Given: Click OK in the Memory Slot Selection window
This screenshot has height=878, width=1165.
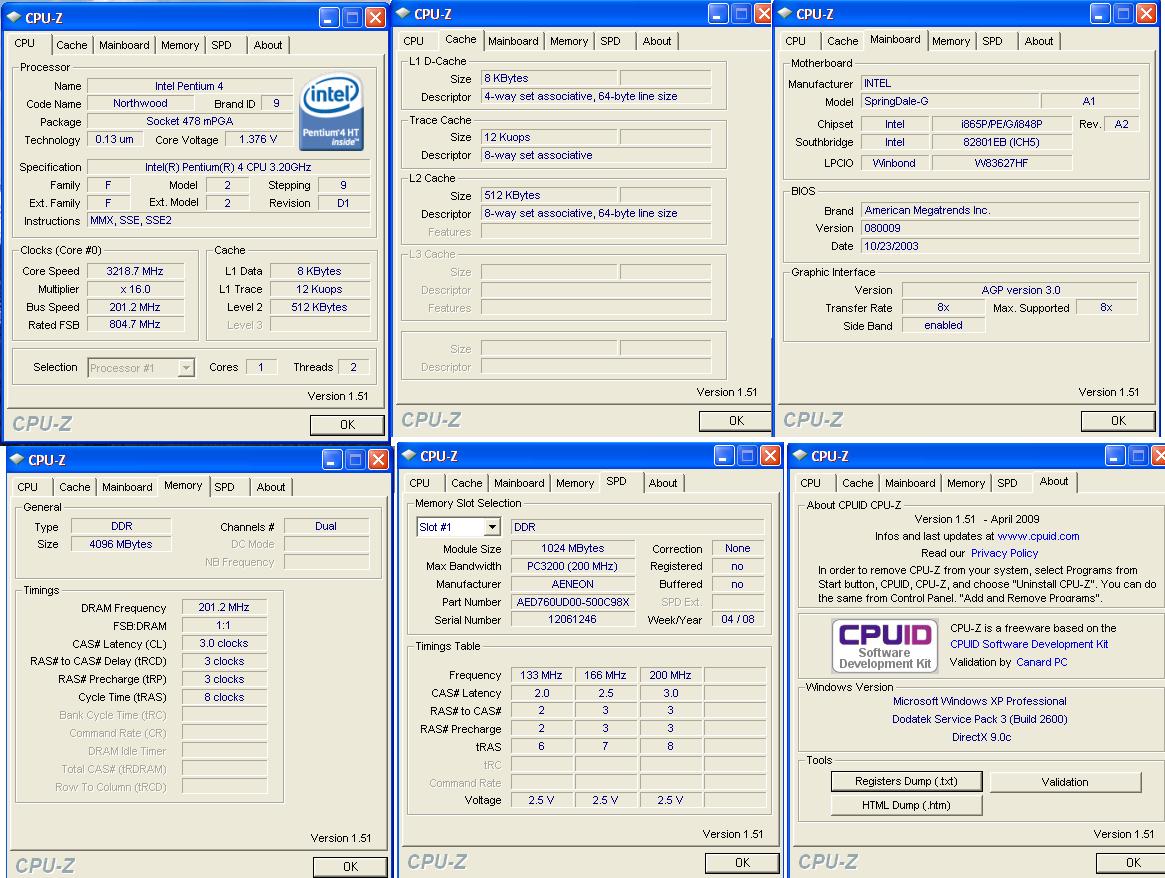Looking at the screenshot, I should [742, 863].
